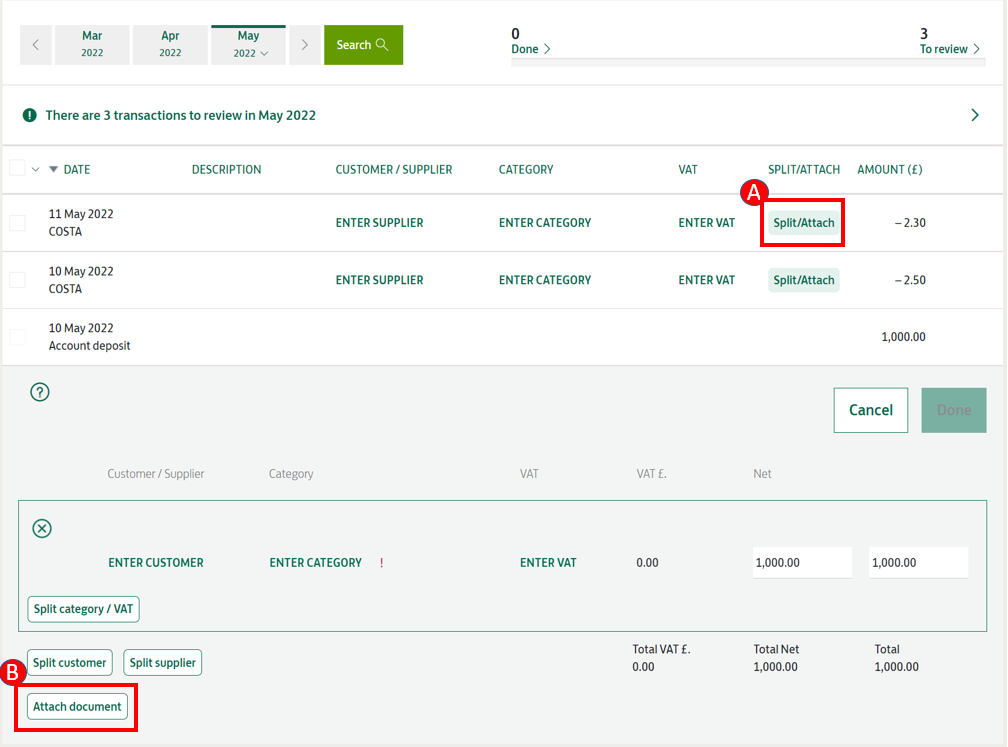The image size is (1008, 747).
Task: Expand the transactions to review banner chevron
Action: coord(975,115)
